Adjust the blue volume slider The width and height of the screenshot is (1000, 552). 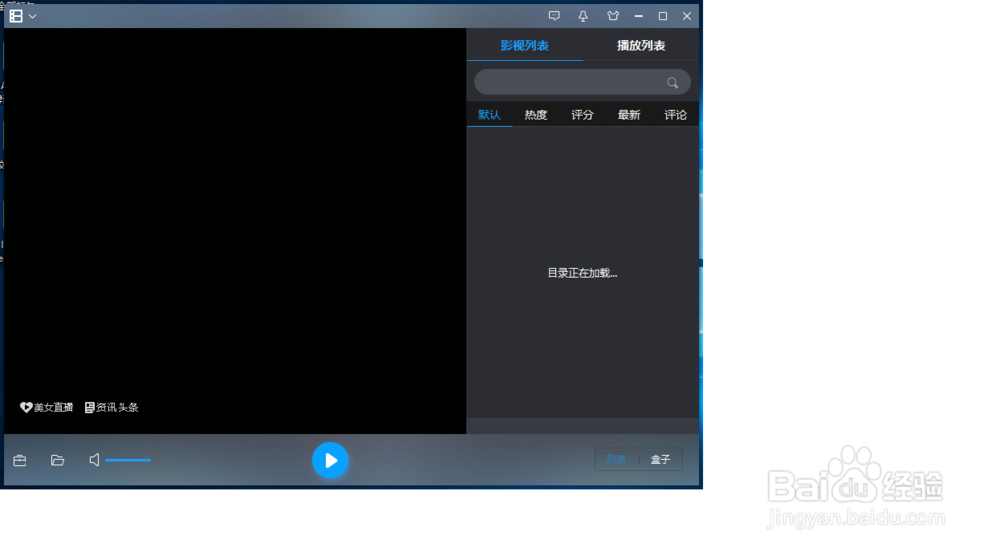(128, 460)
